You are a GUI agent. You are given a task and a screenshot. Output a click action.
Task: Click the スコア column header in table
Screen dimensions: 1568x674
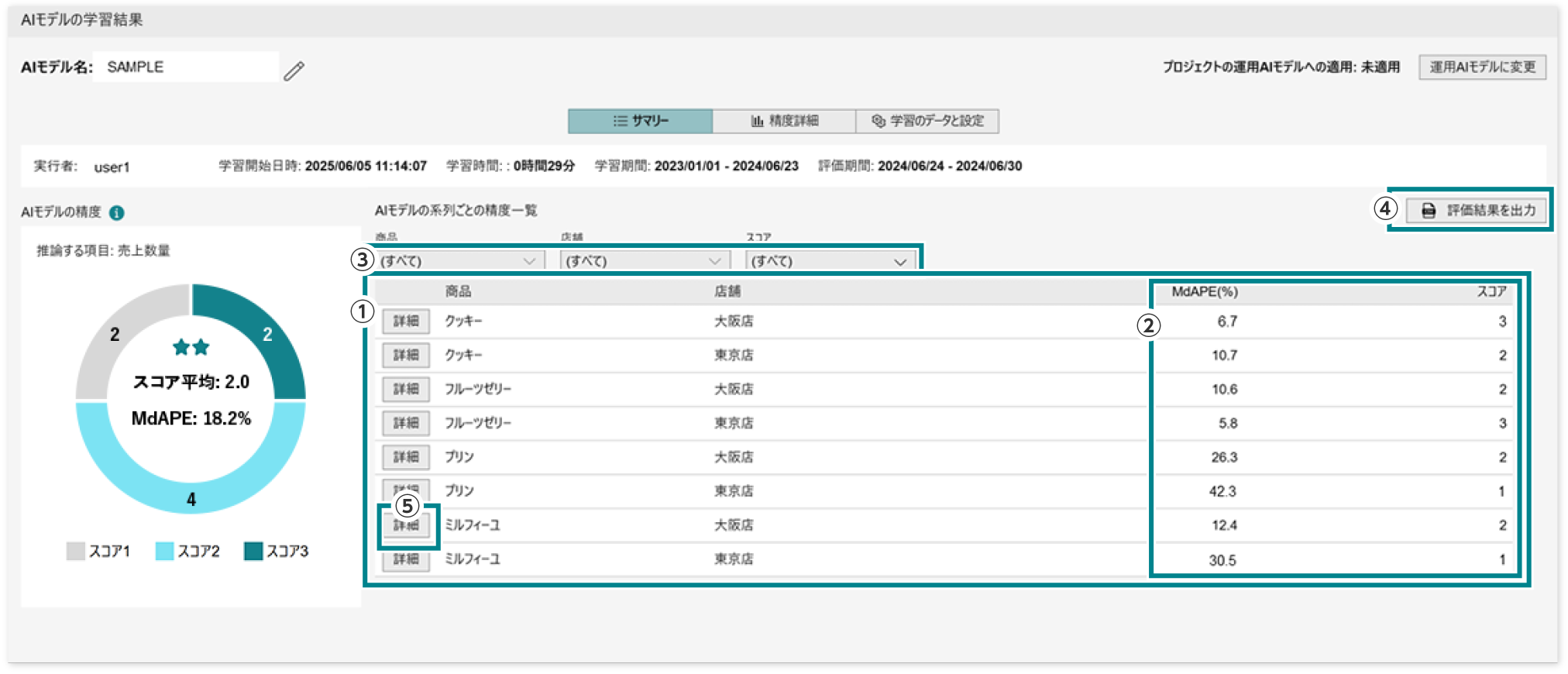point(1491,292)
